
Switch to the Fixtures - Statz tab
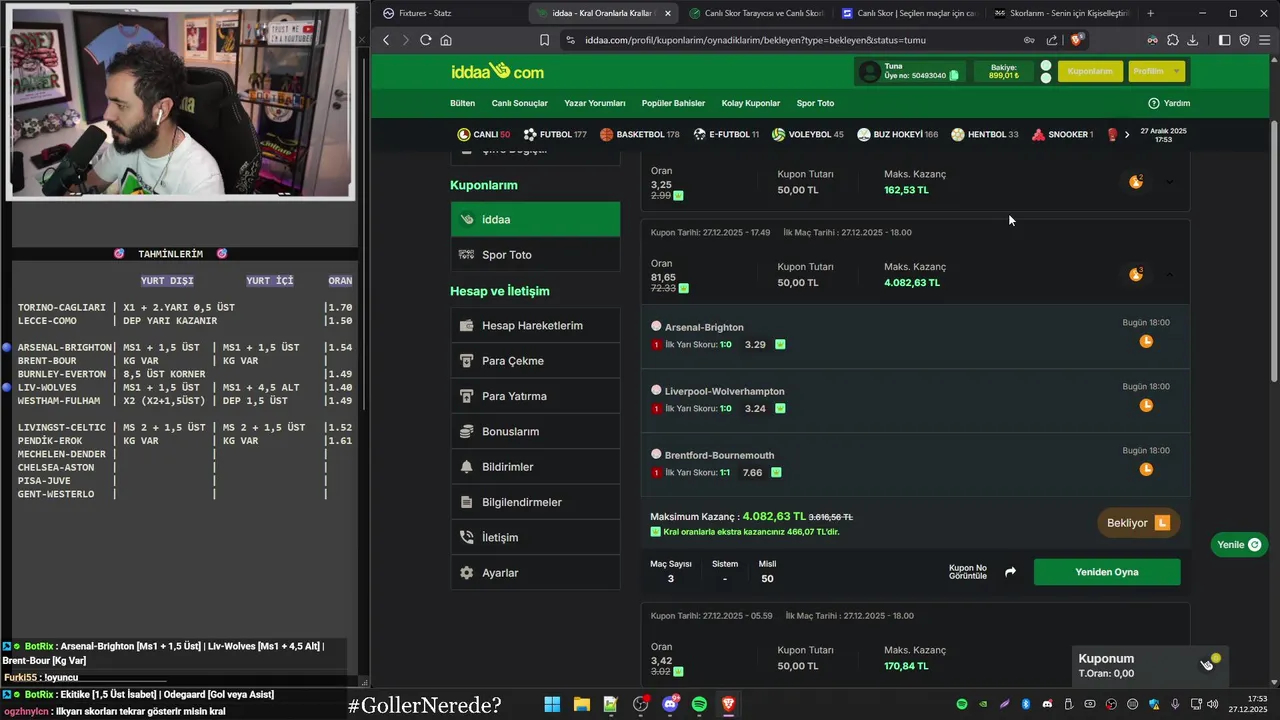(450, 13)
